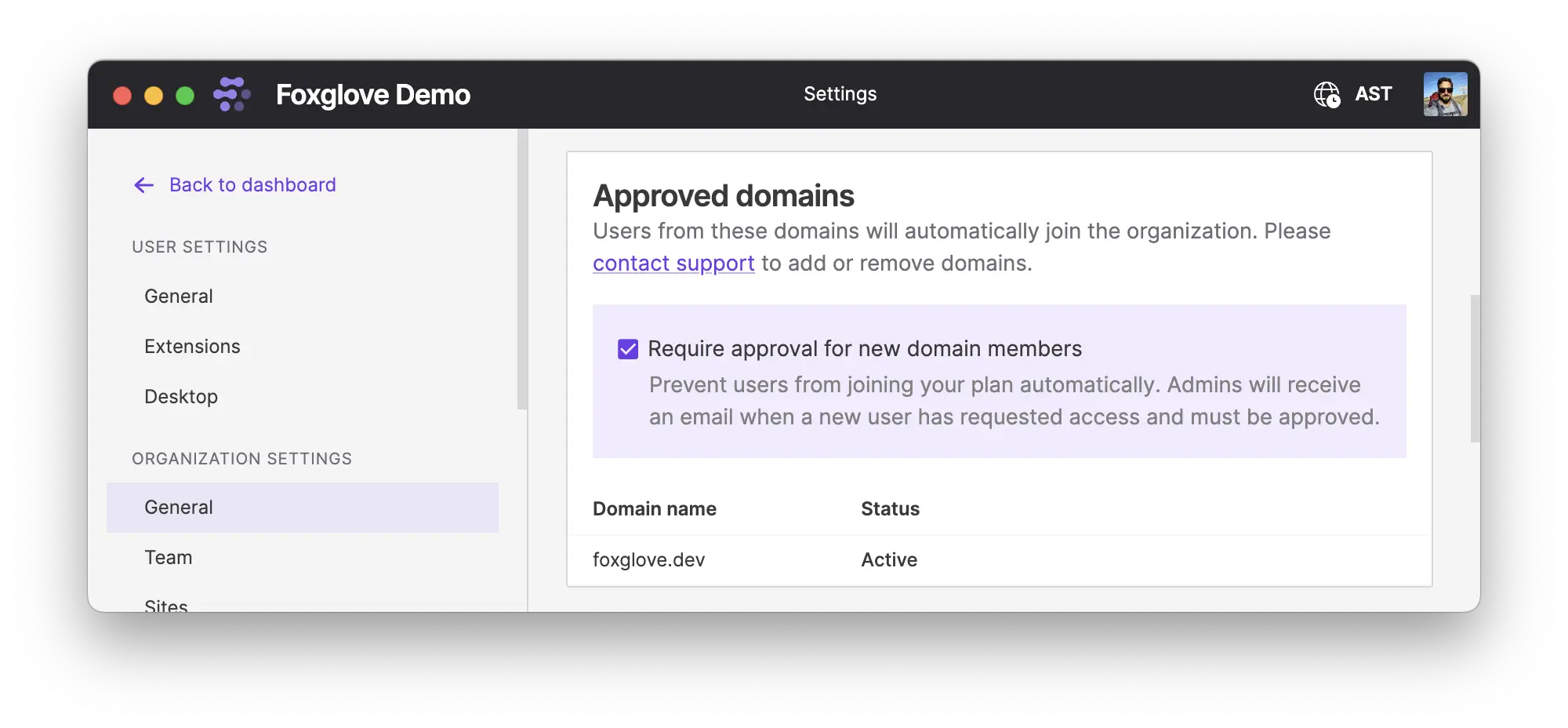Uncheck Require approval for new domain members
Image resolution: width=1568 pixels, height=728 pixels.
click(x=628, y=349)
